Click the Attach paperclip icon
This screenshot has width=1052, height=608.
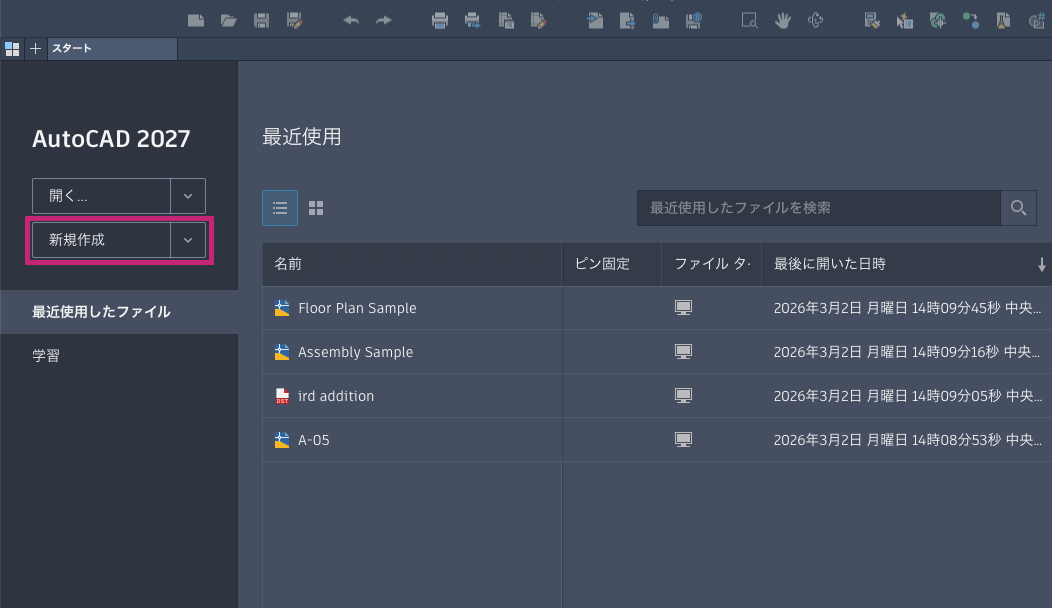click(x=660, y=21)
